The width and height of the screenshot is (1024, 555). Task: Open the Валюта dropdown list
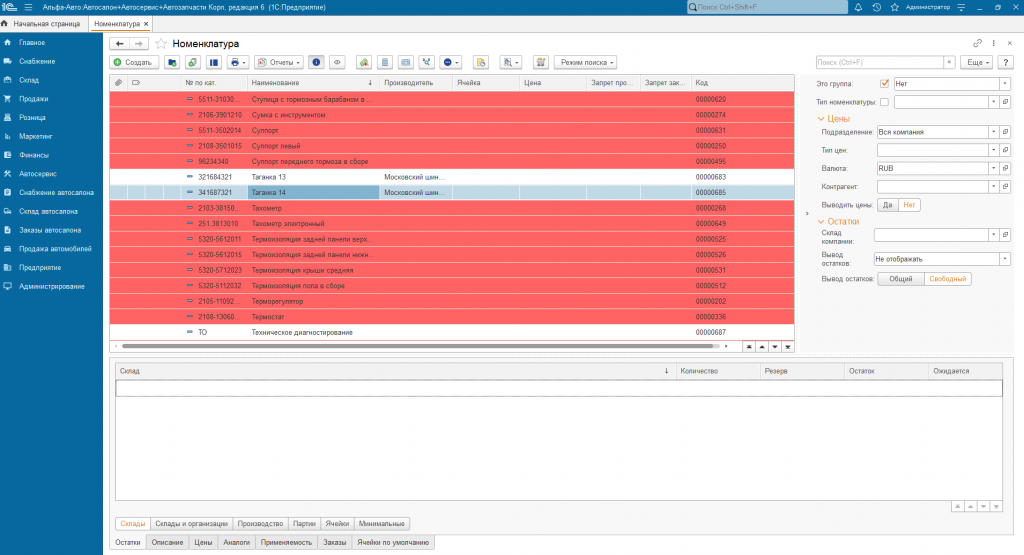pyautogui.click(x=993, y=168)
